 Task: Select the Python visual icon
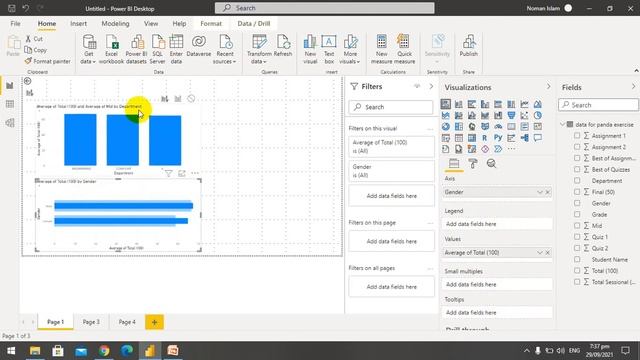pyautogui.click(x=498, y=138)
